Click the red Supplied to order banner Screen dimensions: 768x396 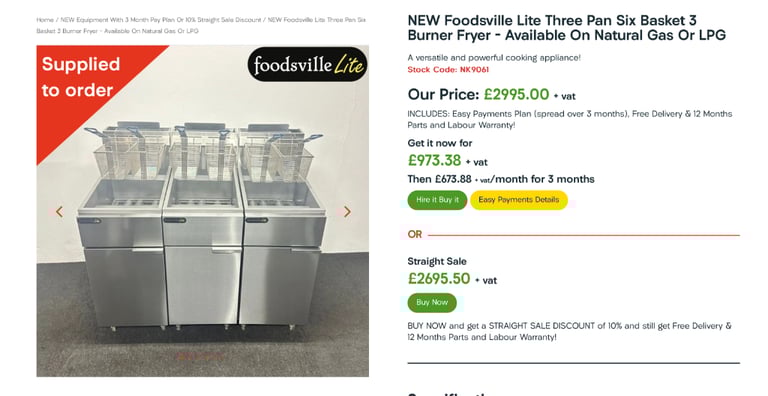[x=81, y=77]
